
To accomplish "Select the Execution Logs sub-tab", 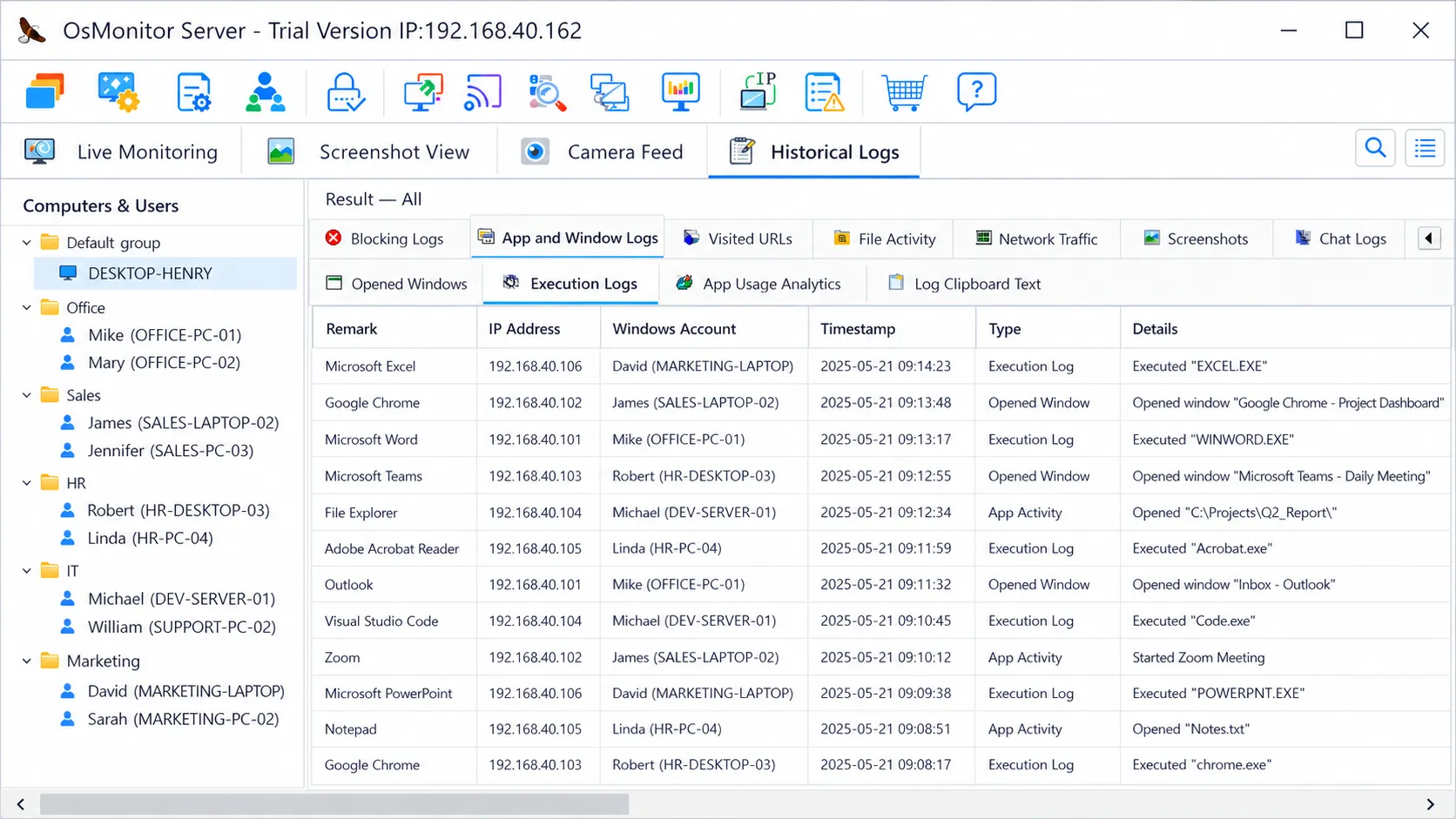I will [x=570, y=284].
